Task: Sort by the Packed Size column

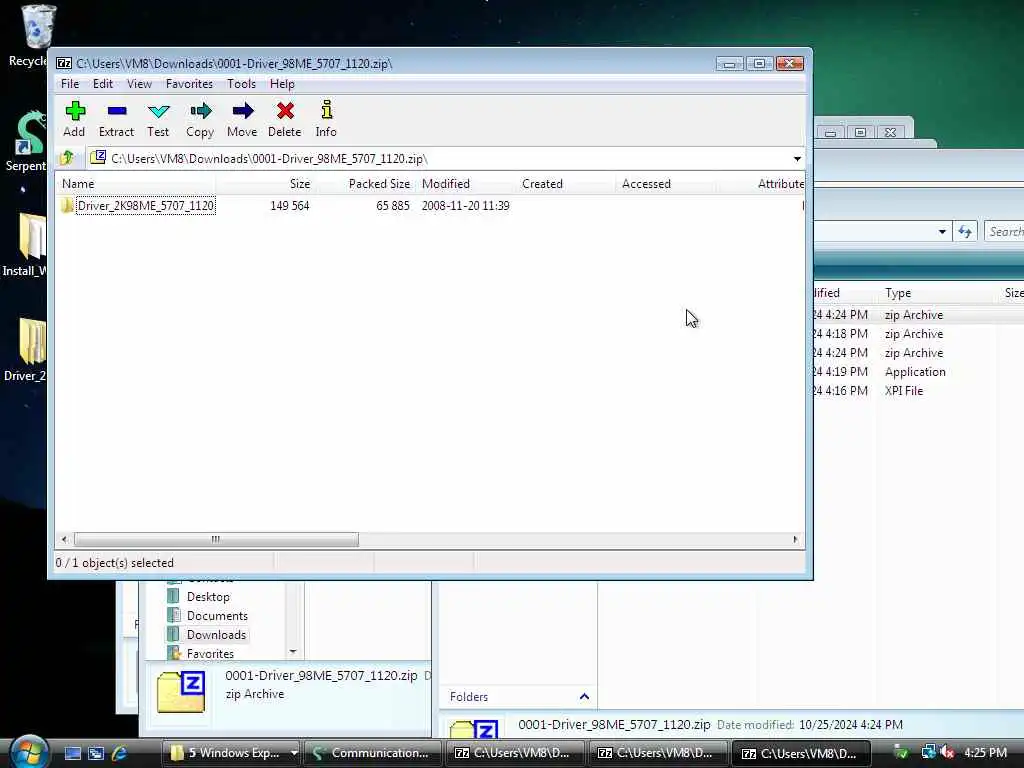Action: pyautogui.click(x=366, y=184)
